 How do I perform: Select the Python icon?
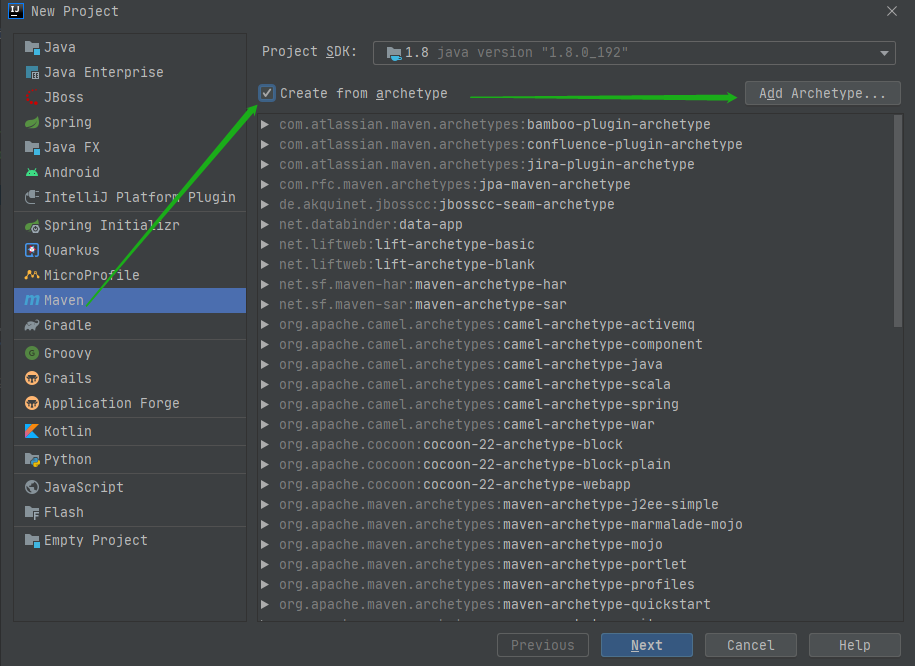(32, 459)
